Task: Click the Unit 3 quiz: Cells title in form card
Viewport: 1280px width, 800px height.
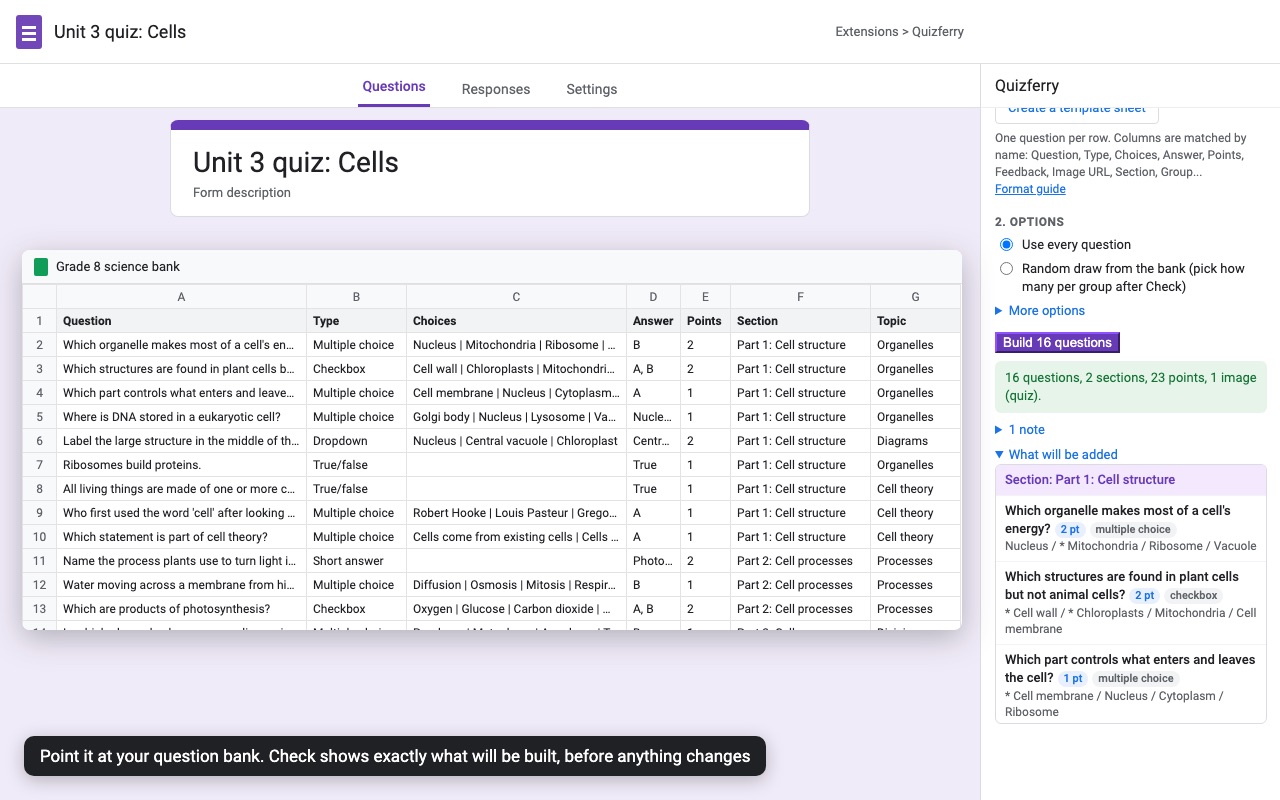Action: point(296,163)
